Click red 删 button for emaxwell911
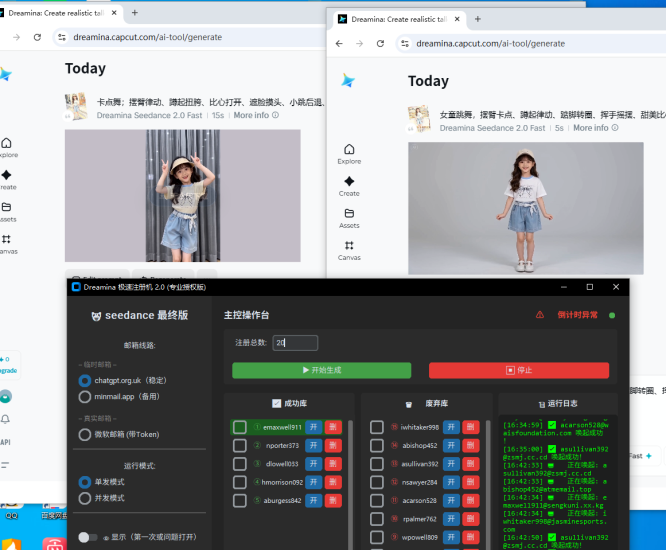This screenshot has height=550, width=666. point(333,427)
